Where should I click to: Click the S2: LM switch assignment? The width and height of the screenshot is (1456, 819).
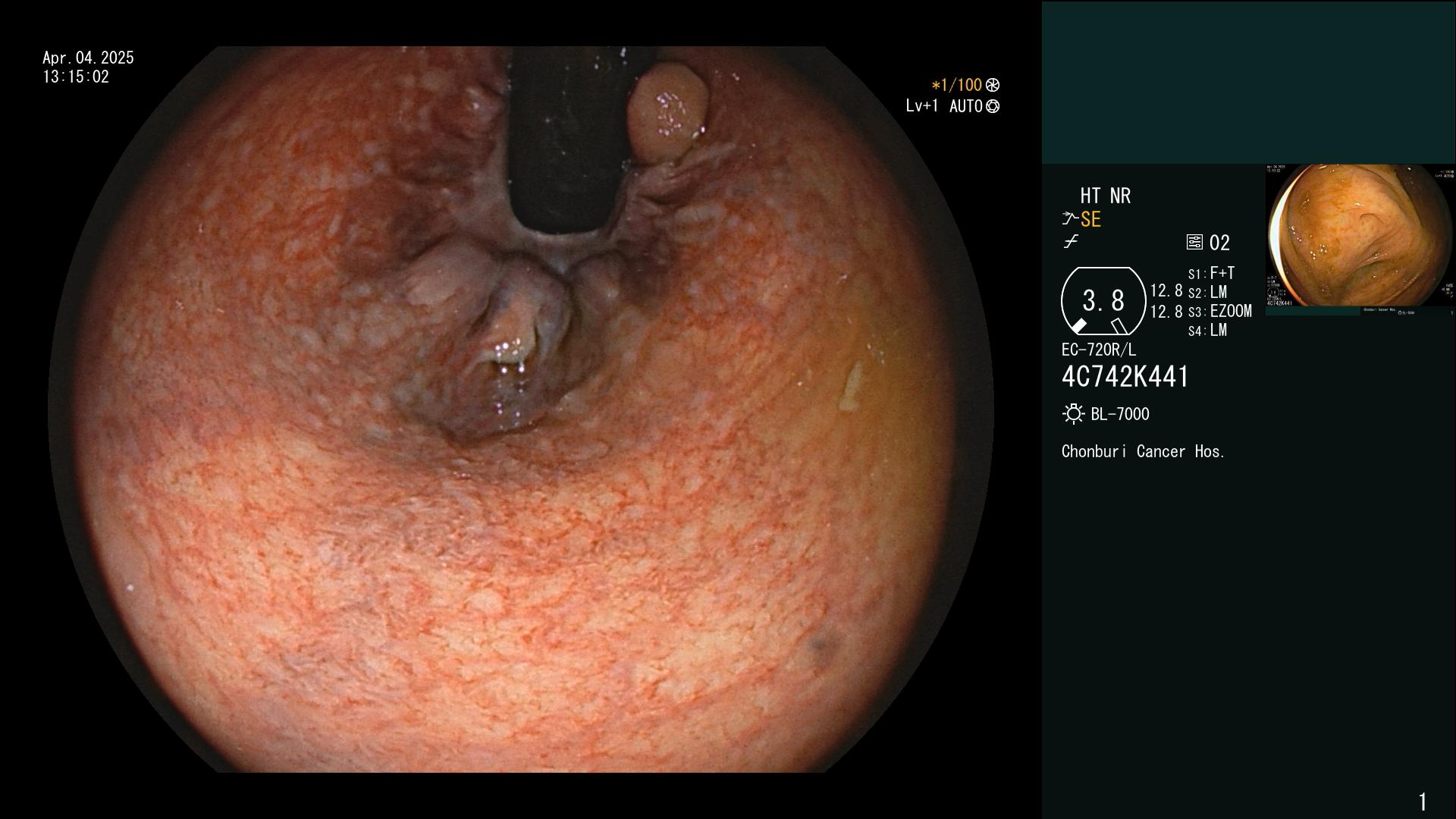click(1207, 292)
